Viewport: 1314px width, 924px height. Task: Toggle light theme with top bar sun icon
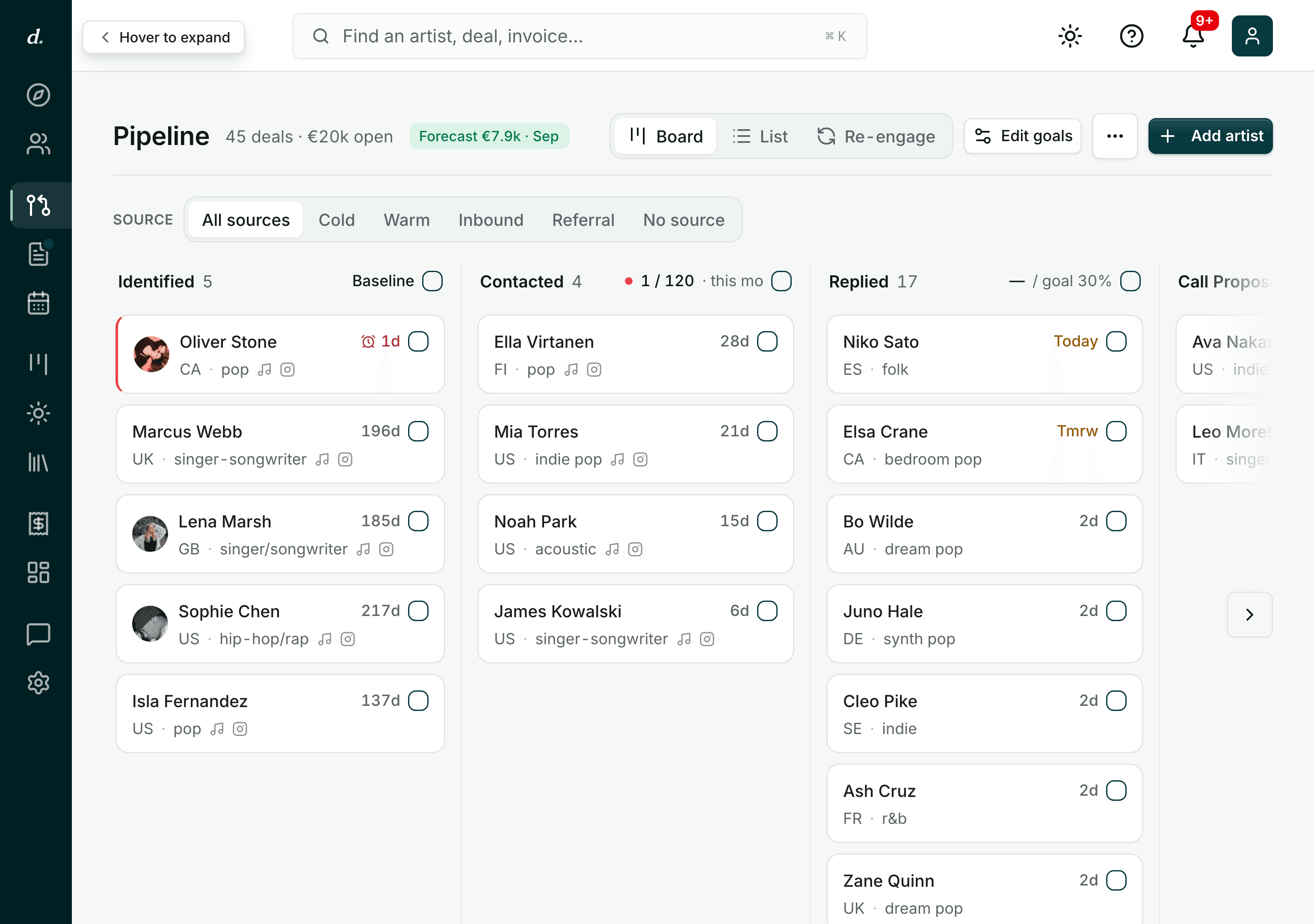click(1070, 36)
